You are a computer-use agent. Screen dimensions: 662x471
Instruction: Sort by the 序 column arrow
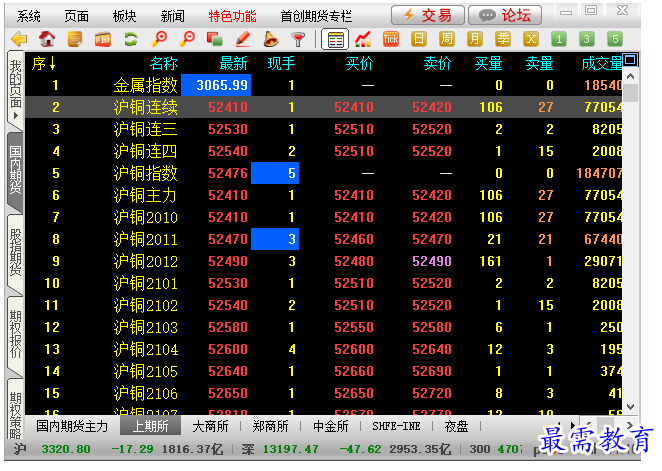coord(52,64)
